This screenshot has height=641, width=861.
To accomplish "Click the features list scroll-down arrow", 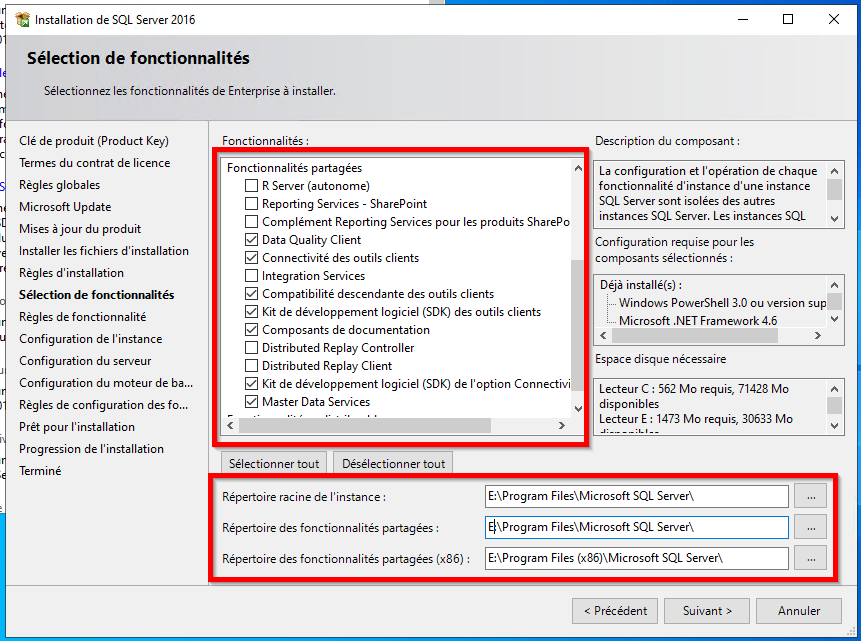I will tap(578, 408).
